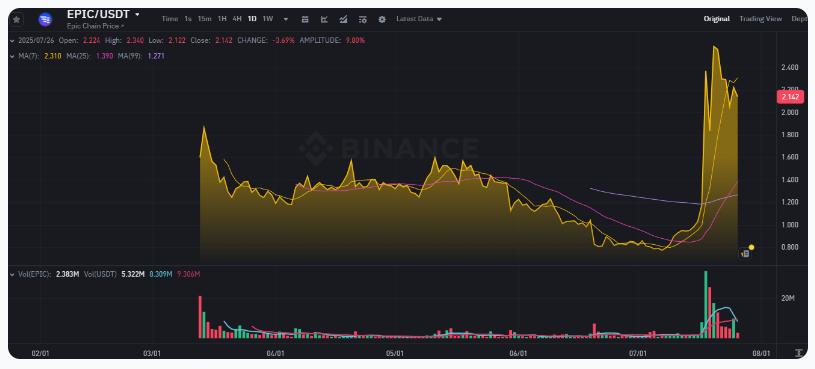Collapse the OHLC data row chevron
815x369 pixels.
pos(13,40)
